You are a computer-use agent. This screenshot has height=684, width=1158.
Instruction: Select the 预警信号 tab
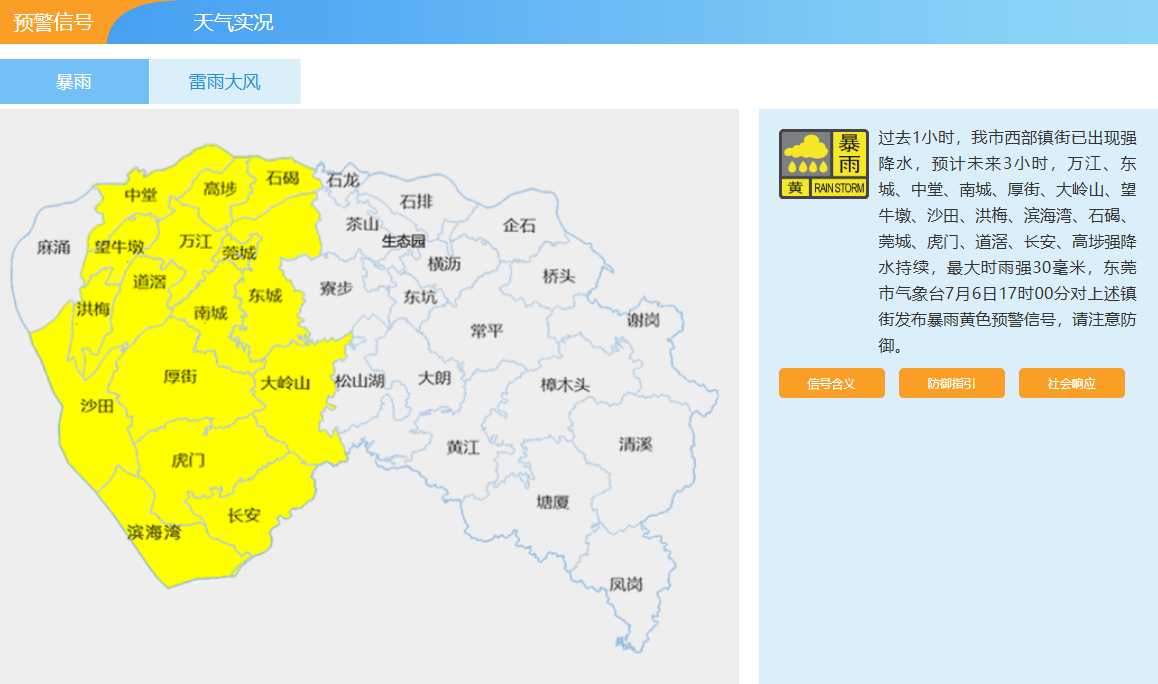53,22
